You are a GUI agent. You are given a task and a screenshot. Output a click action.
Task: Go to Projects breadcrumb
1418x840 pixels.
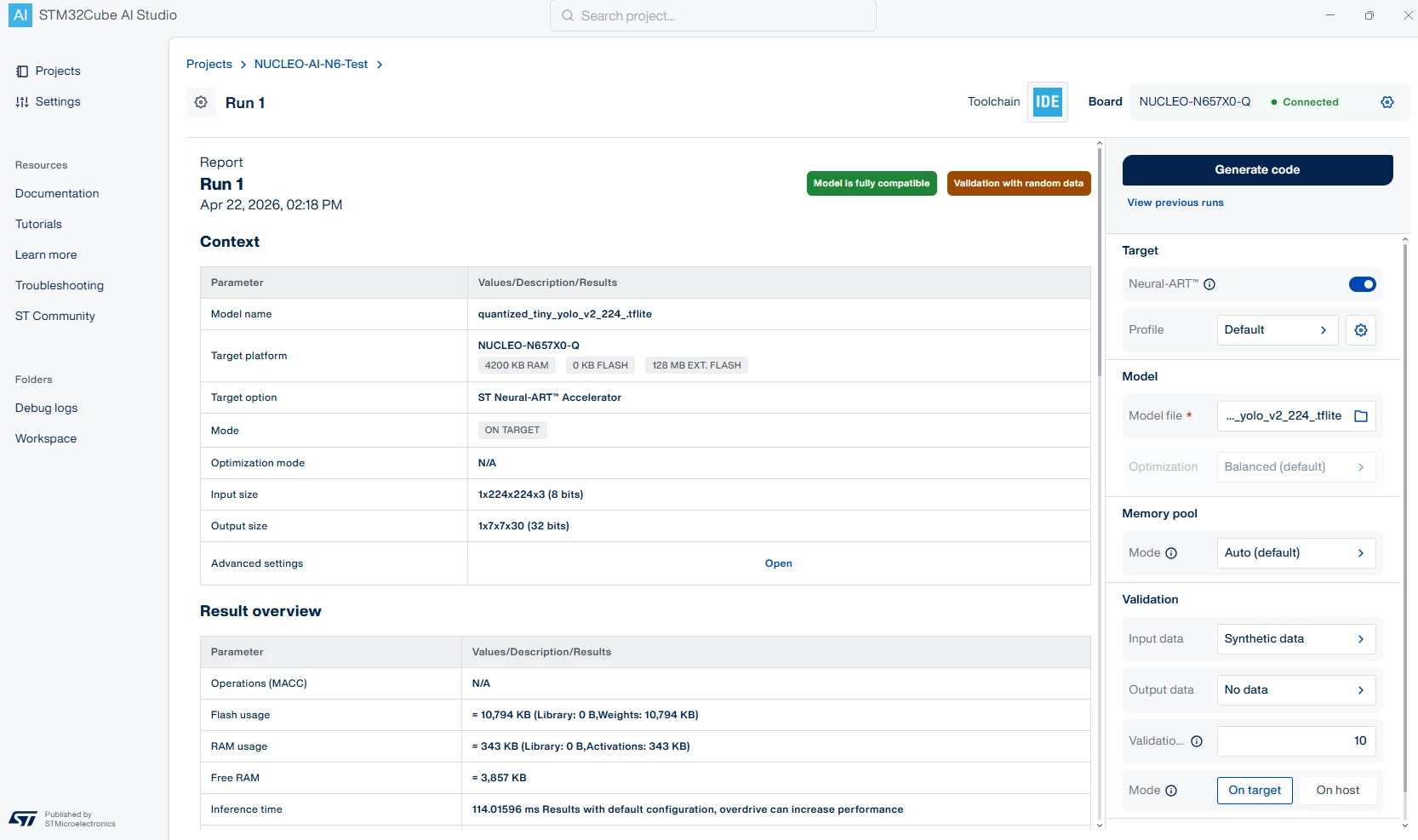click(x=209, y=65)
